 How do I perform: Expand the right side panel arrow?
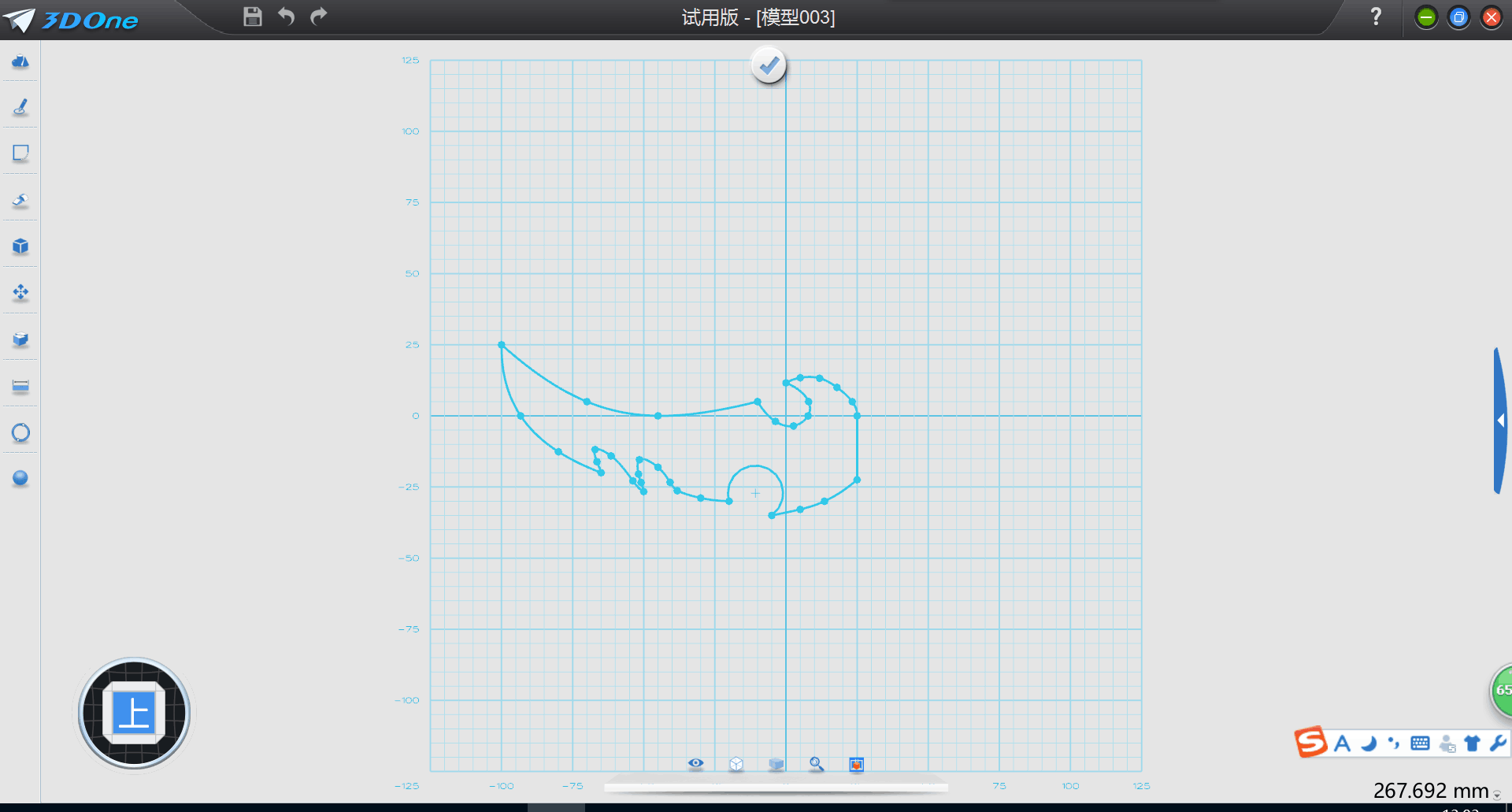point(1501,421)
